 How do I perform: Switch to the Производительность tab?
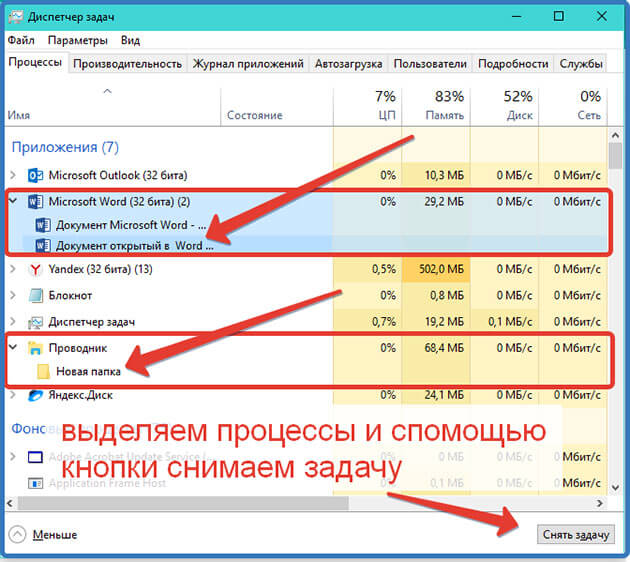point(127,64)
